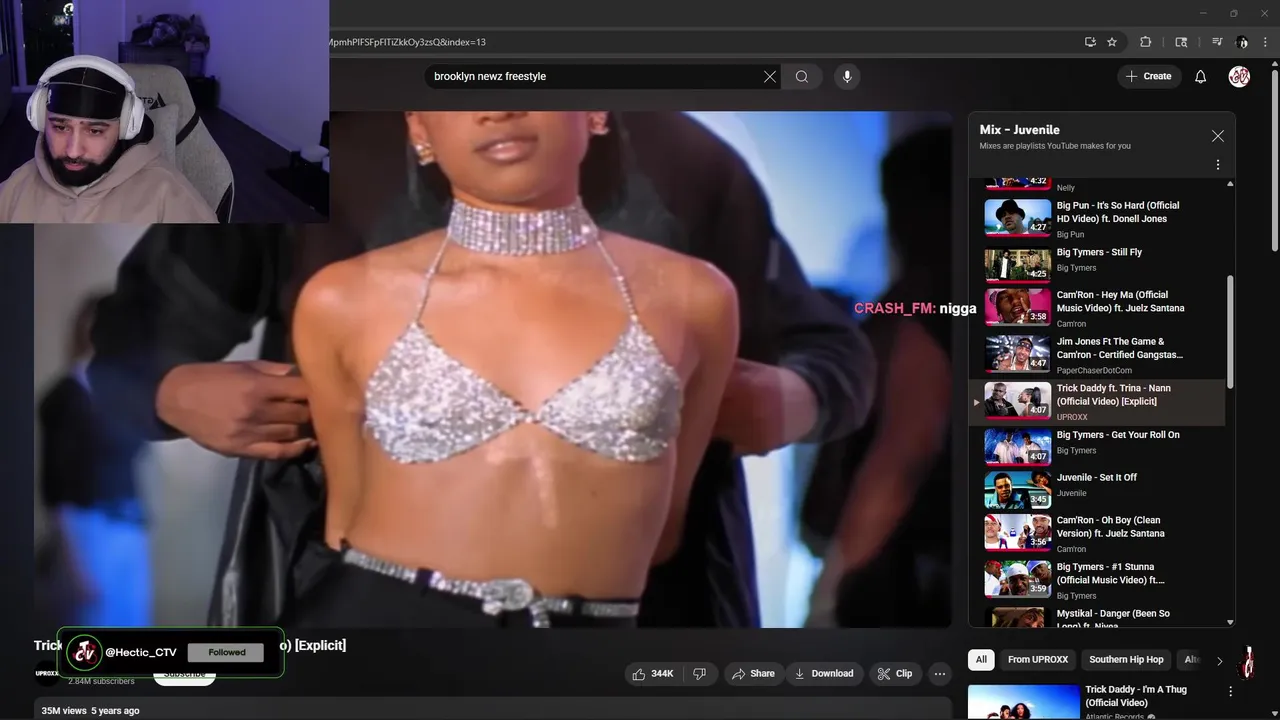1280x720 pixels.
Task: Clear the search box with the X icon
Action: click(770, 77)
